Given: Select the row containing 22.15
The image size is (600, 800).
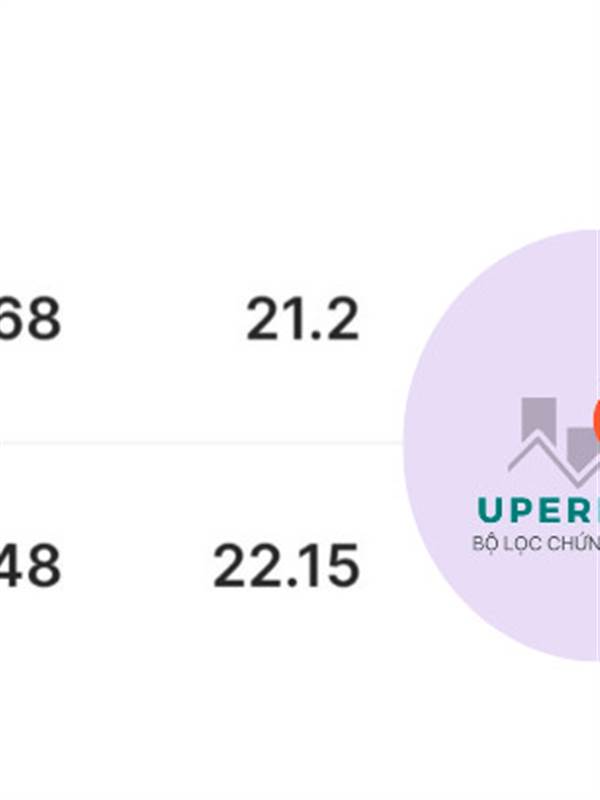Looking at the screenshot, I should click(x=202, y=566).
